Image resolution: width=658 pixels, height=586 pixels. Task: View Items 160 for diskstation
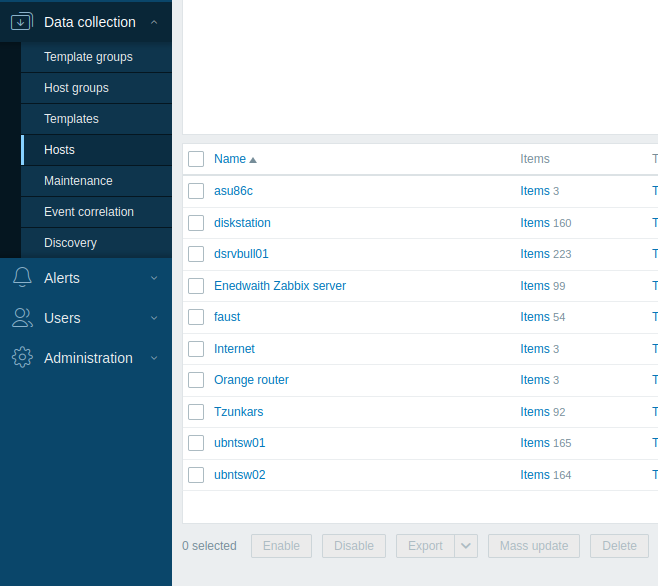click(x=535, y=223)
